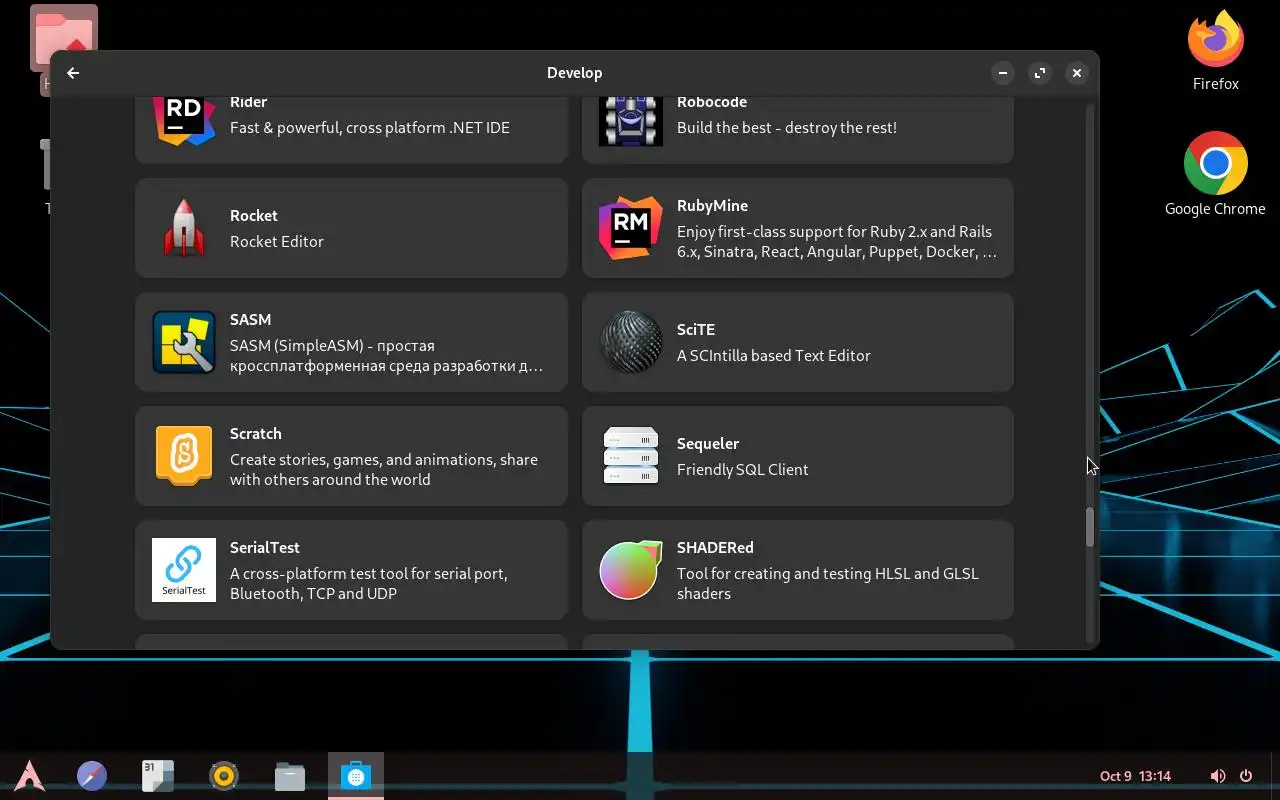Click the Robocode app icon
Image resolution: width=1280 pixels, height=800 pixels.
coord(631,120)
